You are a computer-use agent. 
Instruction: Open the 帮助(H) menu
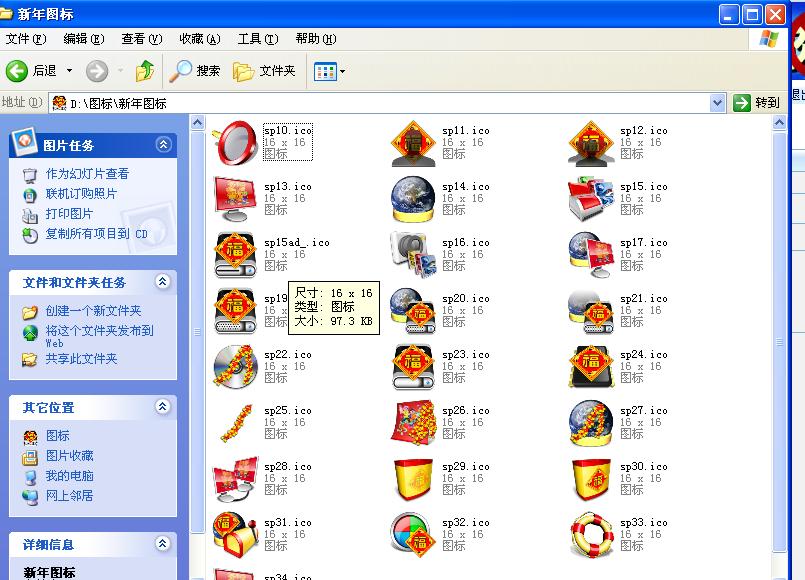(316, 39)
